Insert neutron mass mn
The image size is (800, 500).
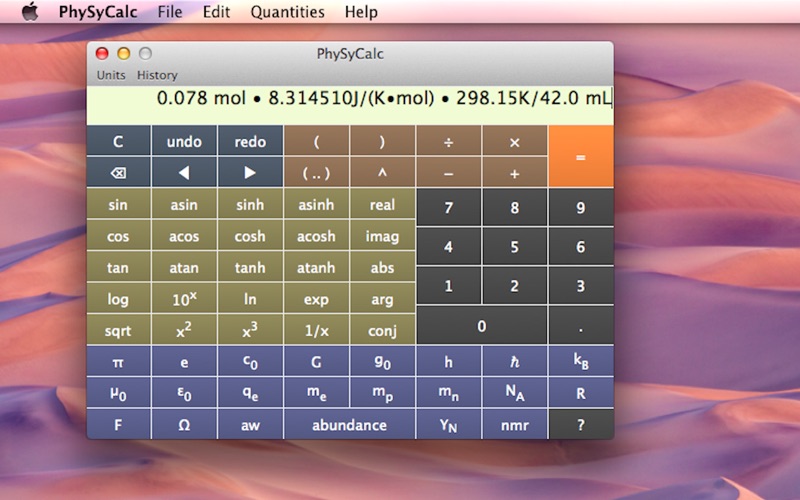tap(448, 393)
